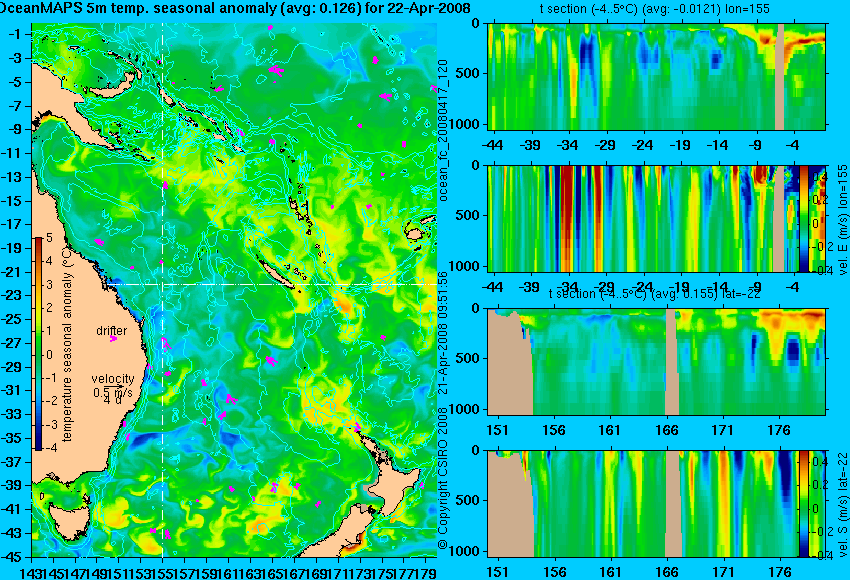This screenshot has height=580, width=850.
Task: Click the '176' tick under lat=-22 velocity section
Action: click(779, 572)
